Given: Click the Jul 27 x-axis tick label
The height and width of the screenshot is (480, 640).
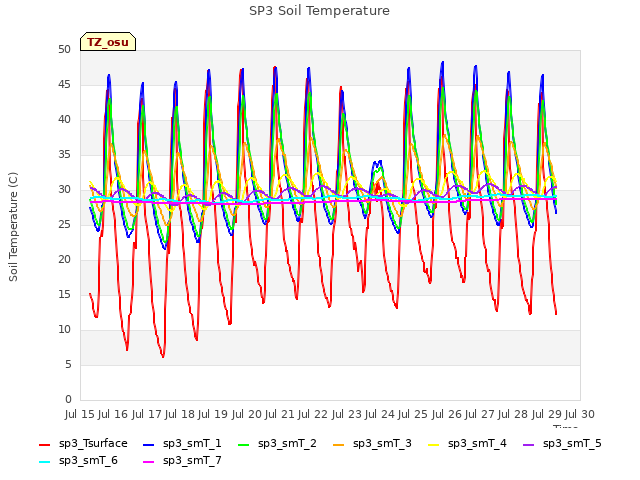Looking at the screenshot, I should click(480, 414).
